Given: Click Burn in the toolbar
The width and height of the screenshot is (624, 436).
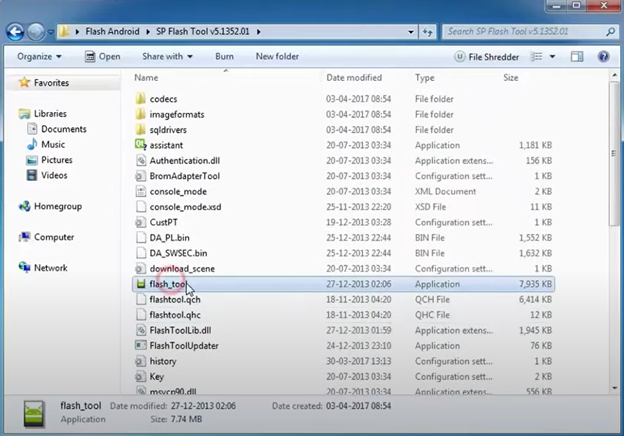Looking at the screenshot, I should 224,56.
